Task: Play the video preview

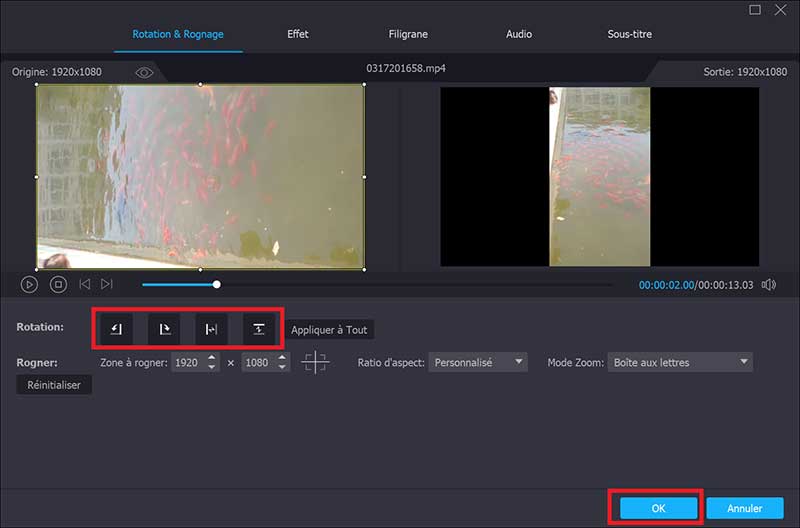Action: (29, 285)
